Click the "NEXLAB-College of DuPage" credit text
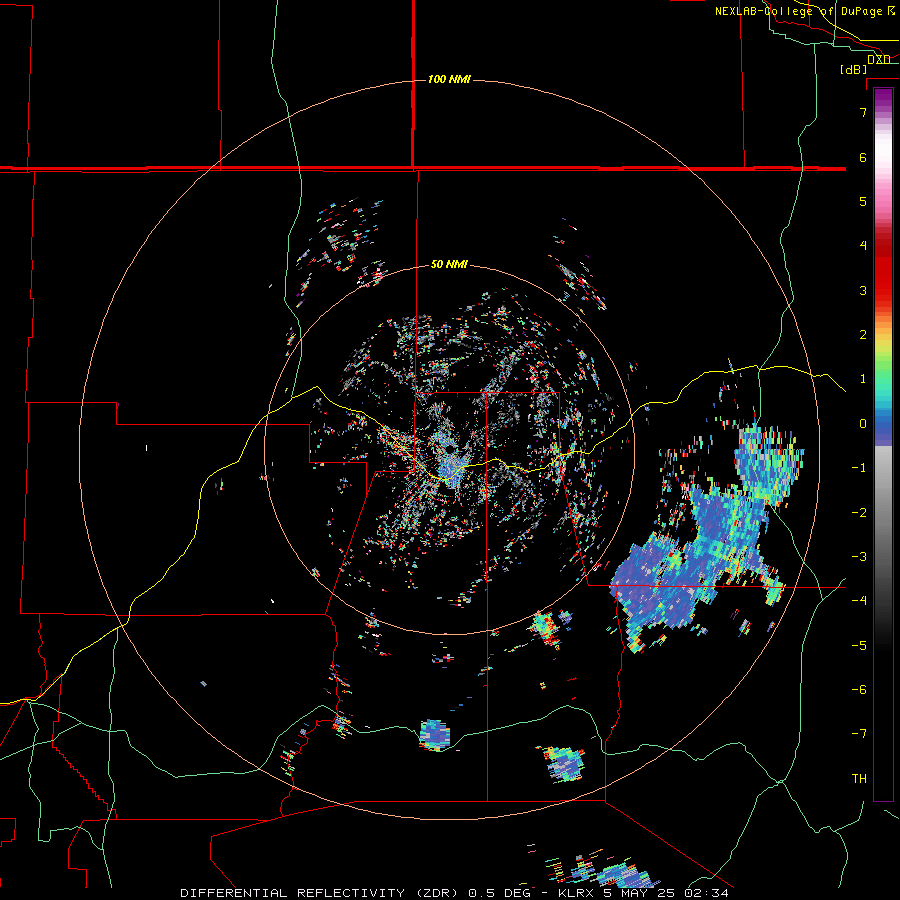The width and height of the screenshot is (900, 900). [800, 11]
